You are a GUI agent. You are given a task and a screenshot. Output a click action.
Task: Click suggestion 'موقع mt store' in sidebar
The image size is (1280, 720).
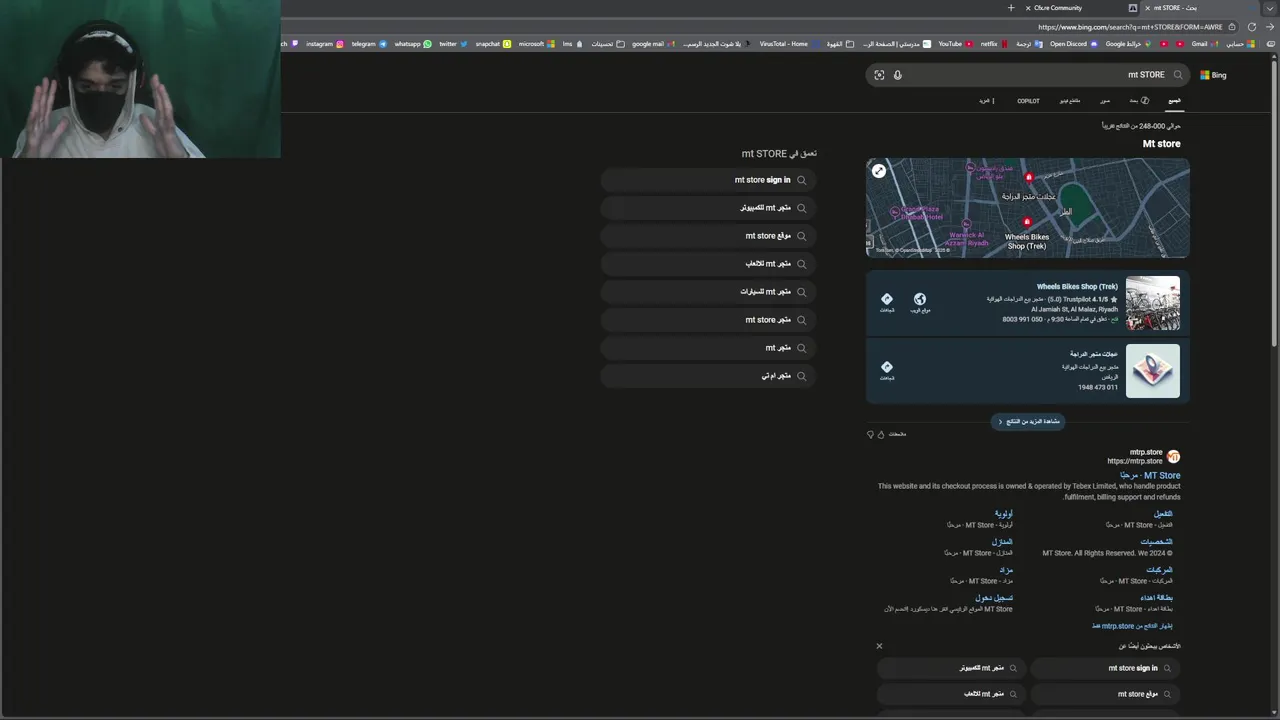[x=709, y=236]
